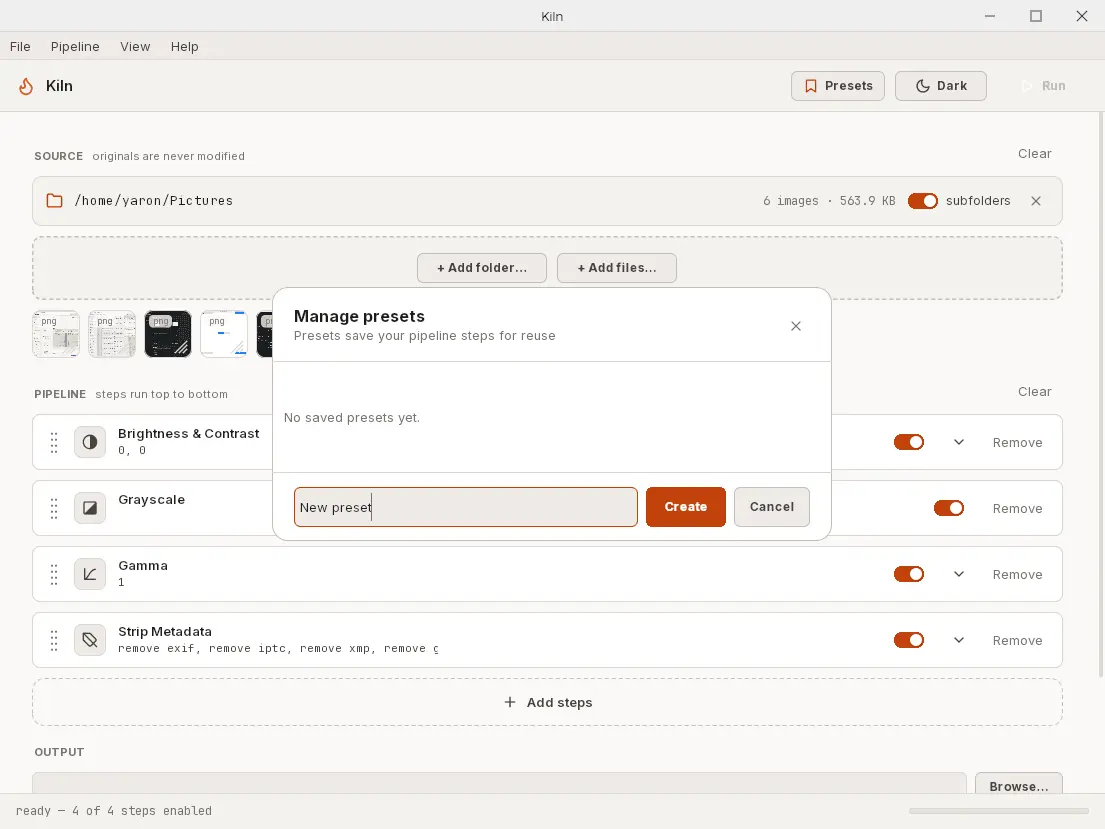Click + Add folder...
1105x829 pixels.
point(482,268)
